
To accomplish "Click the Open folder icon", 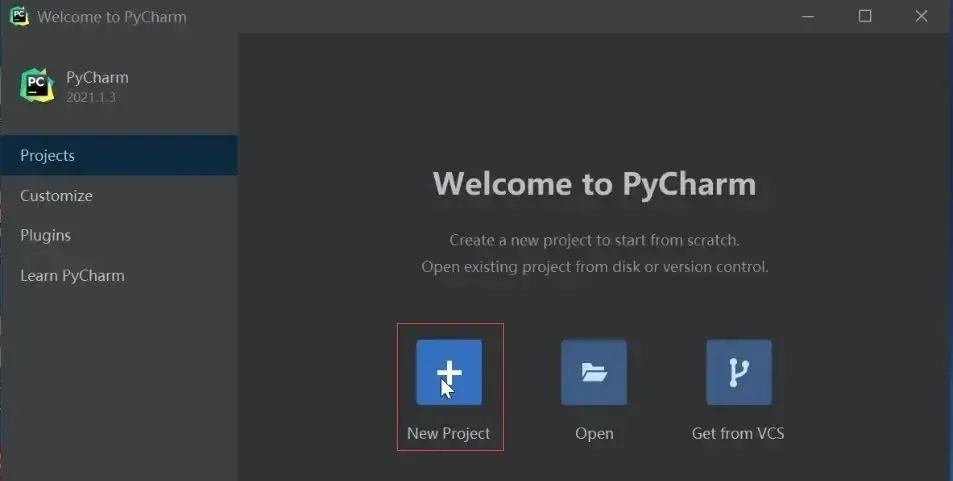I will (x=594, y=372).
